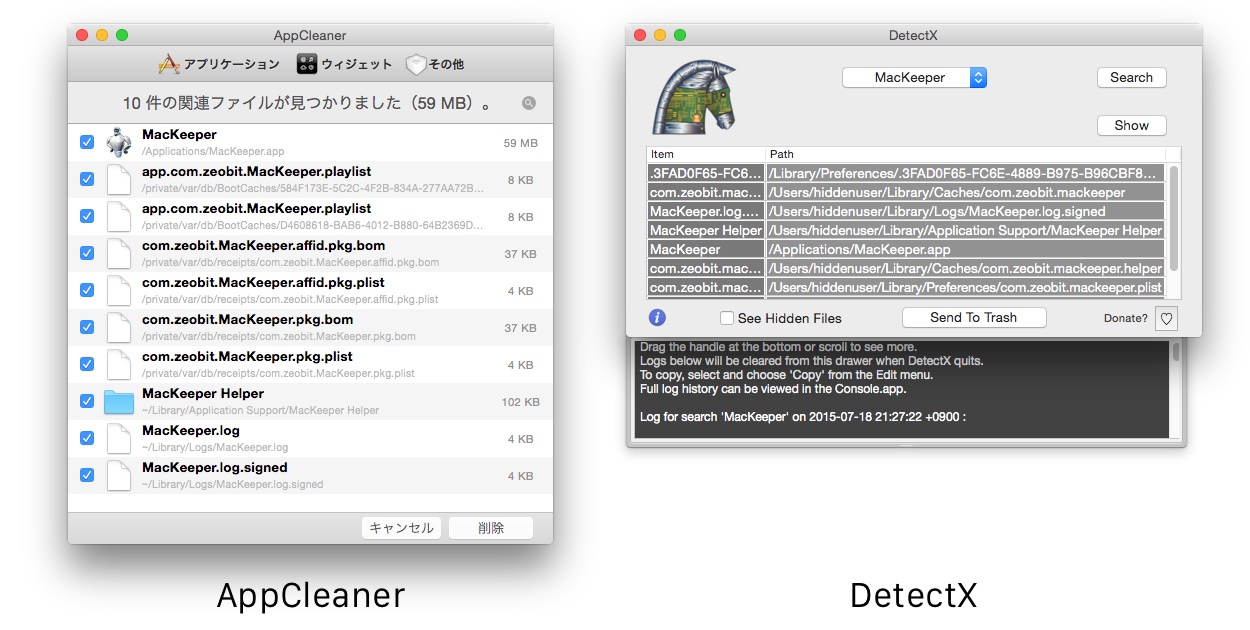Uncheck the MacKeeper.log.signed checkbox
The width and height of the screenshot is (1250, 630).
pyautogui.click(x=87, y=475)
